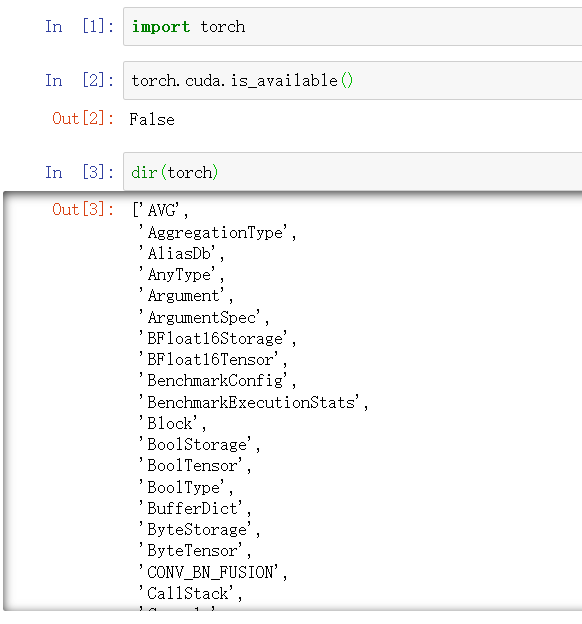Screen dimensions: 582x624
Task: Click the 'torch' word in cell 1
Action: pos(223,27)
